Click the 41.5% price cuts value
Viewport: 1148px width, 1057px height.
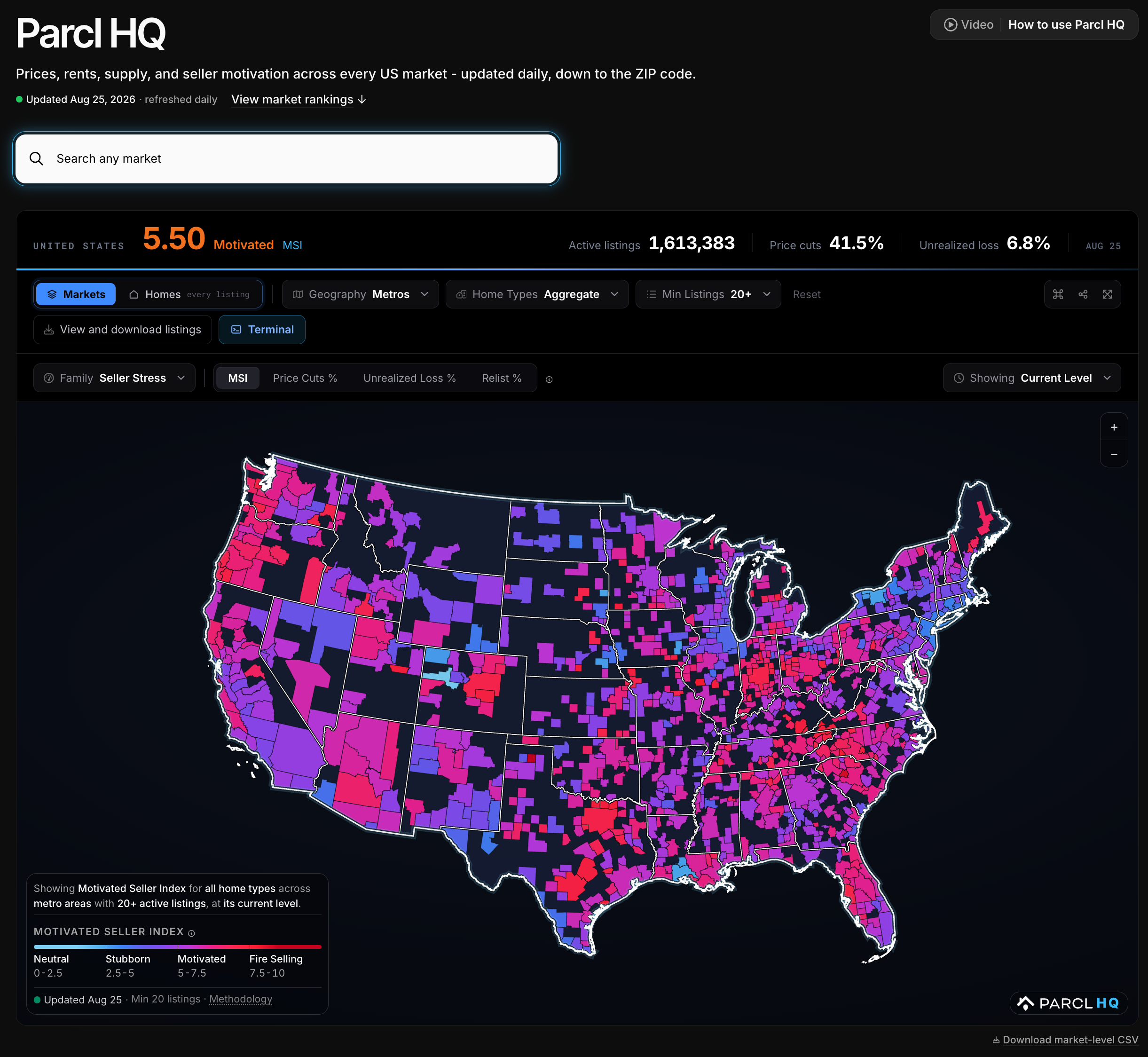[857, 243]
